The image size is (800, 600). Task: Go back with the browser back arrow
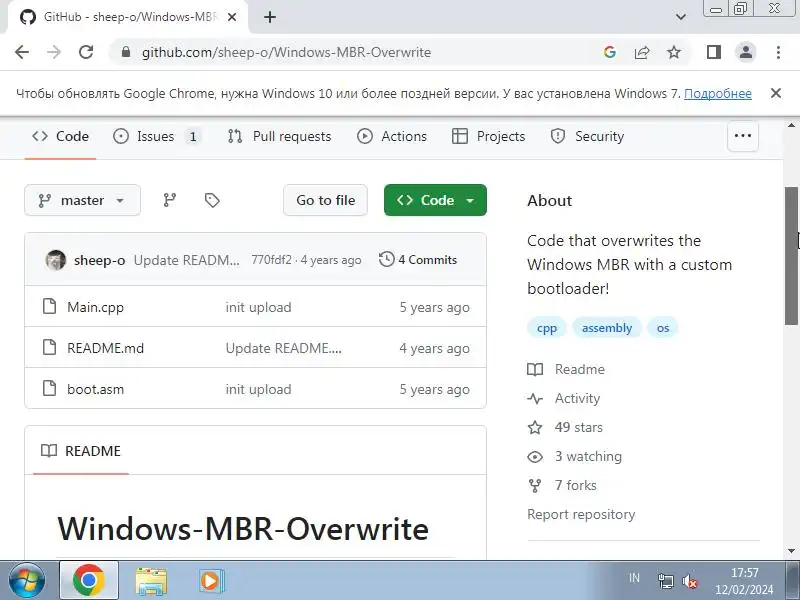coord(22,52)
